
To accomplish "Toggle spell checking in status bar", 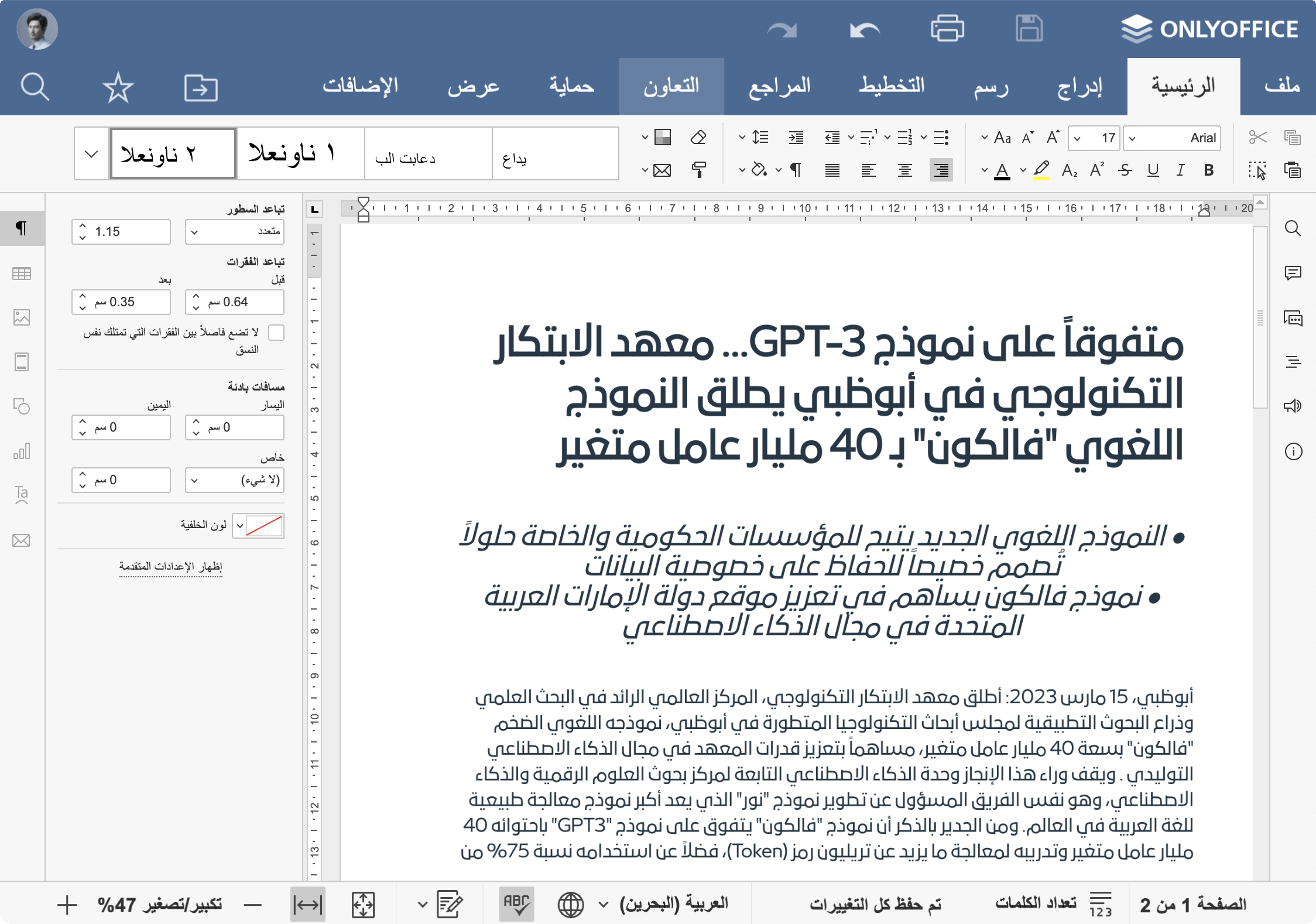I will point(516,904).
